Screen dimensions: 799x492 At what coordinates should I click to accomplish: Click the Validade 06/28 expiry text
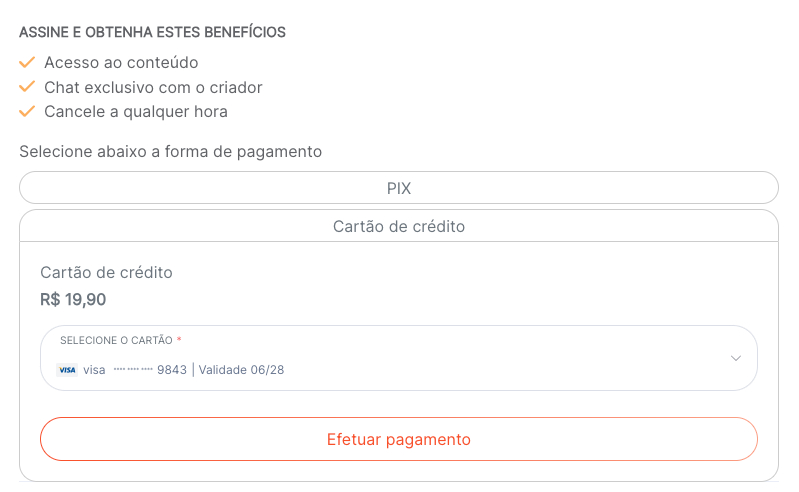[x=241, y=370]
